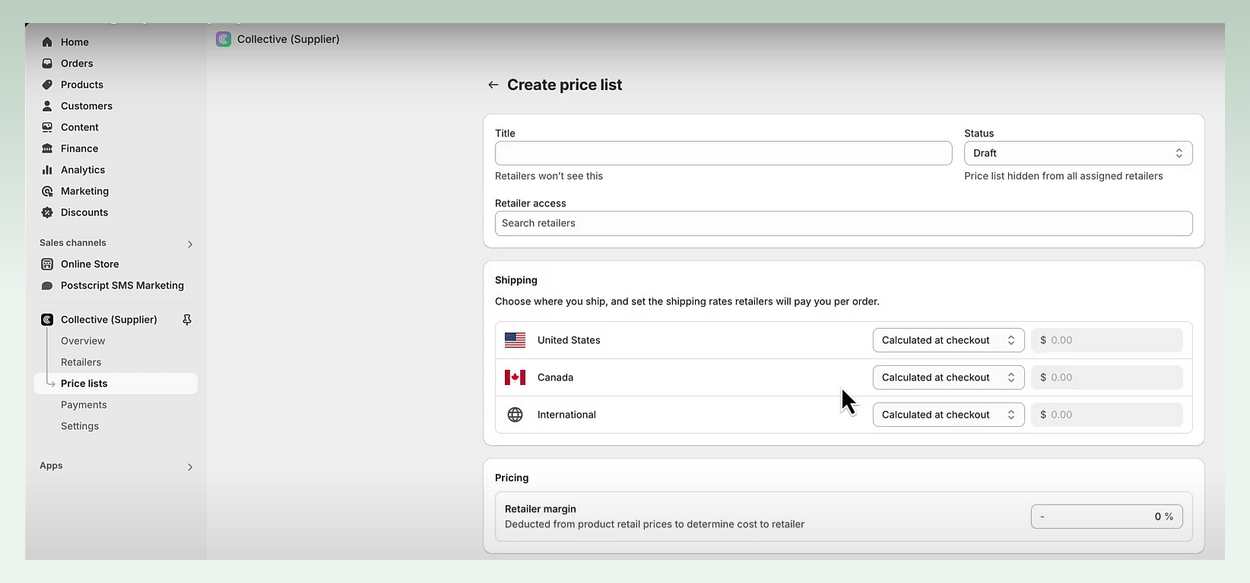
Task: Select the Products tag icon
Action: tap(46, 84)
